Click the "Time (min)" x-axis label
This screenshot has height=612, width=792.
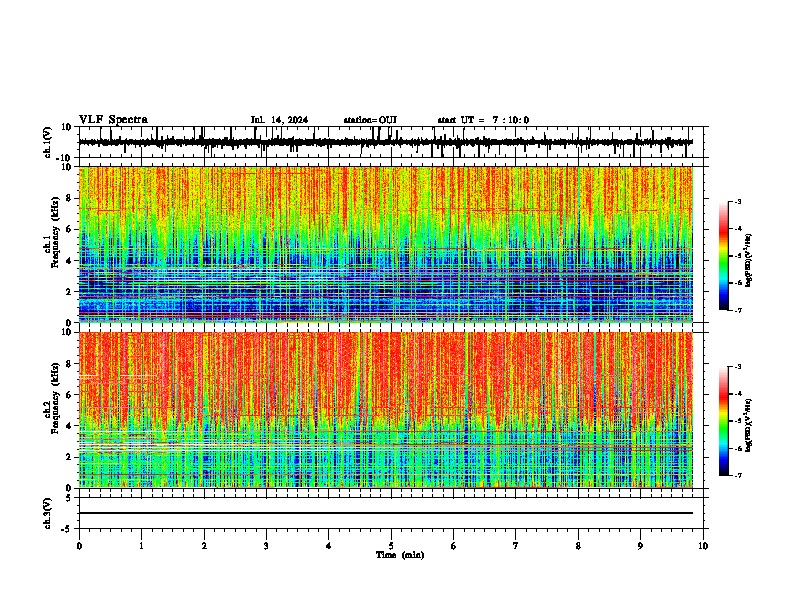(400, 555)
